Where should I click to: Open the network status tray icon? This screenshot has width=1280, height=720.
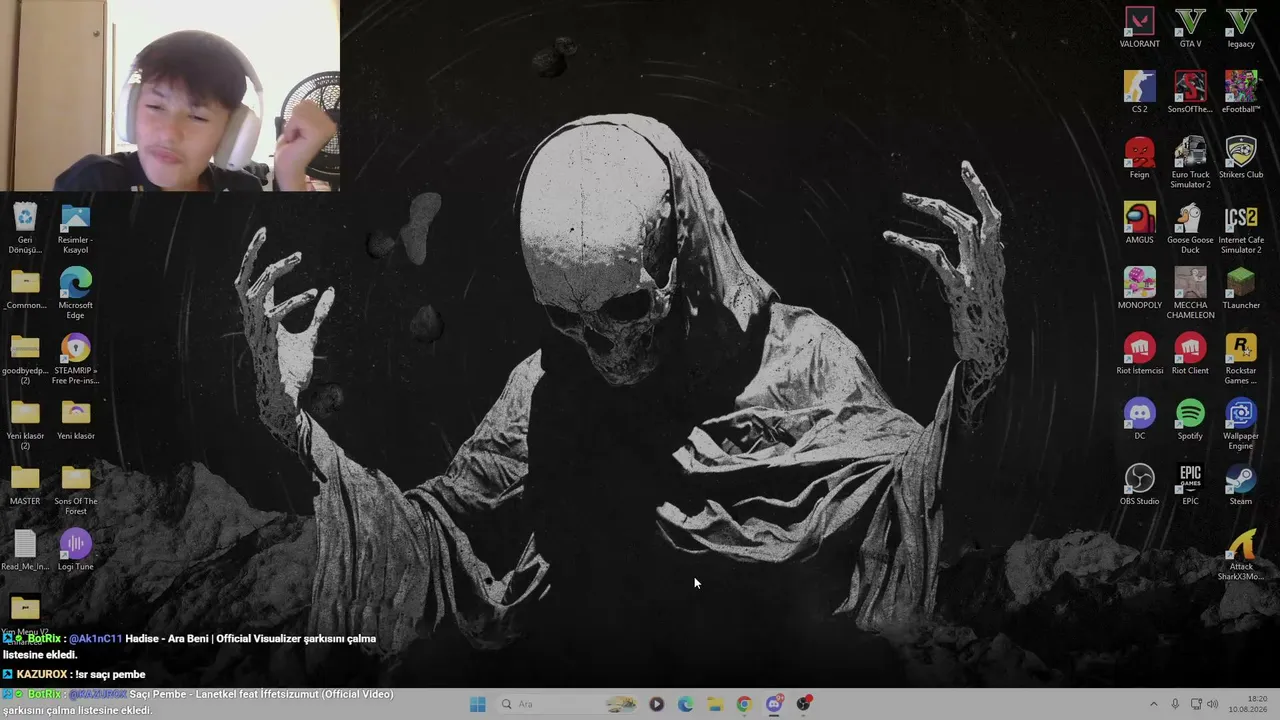[1196, 704]
